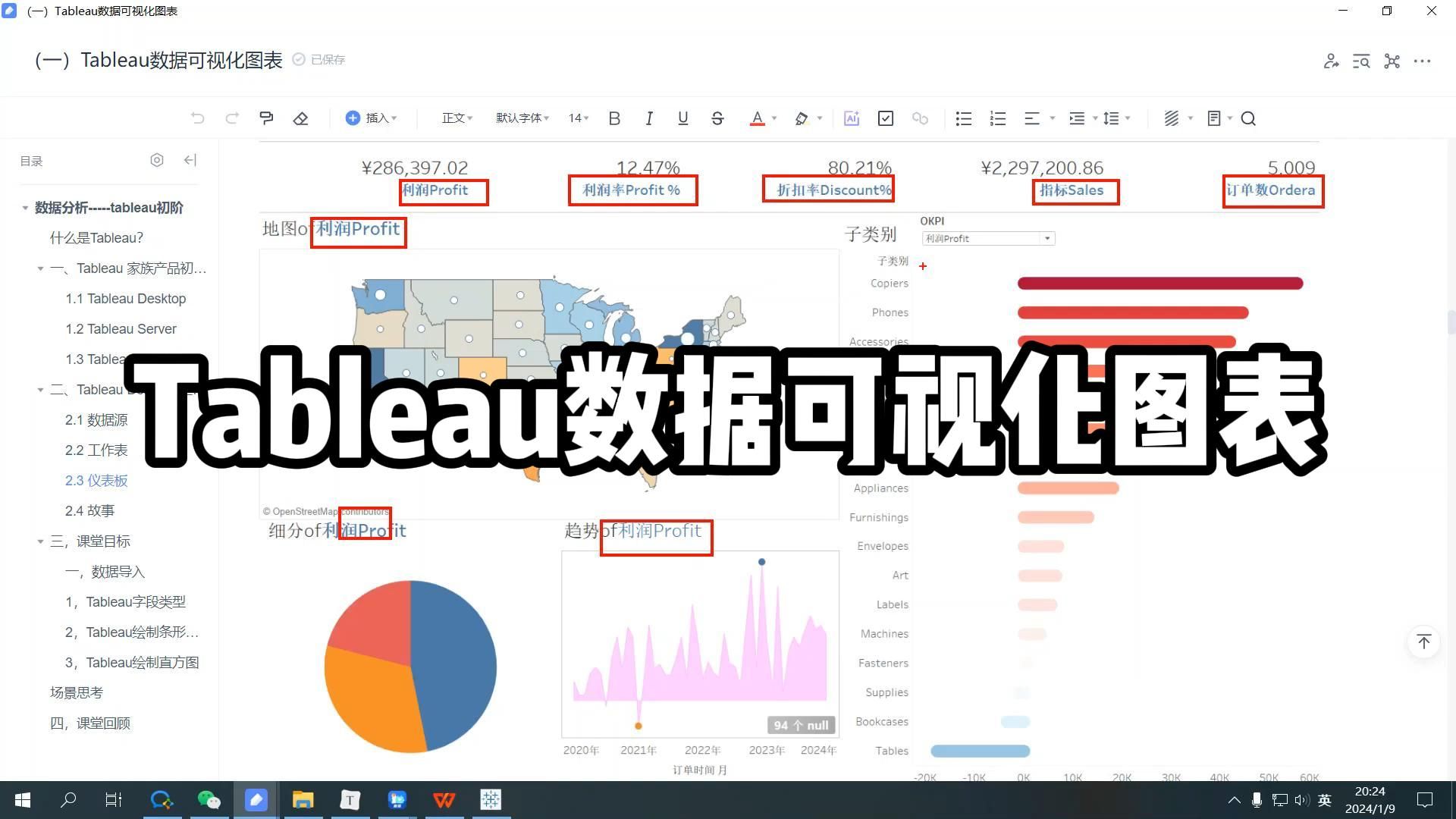Click the Italic formatting icon

(648, 118)
